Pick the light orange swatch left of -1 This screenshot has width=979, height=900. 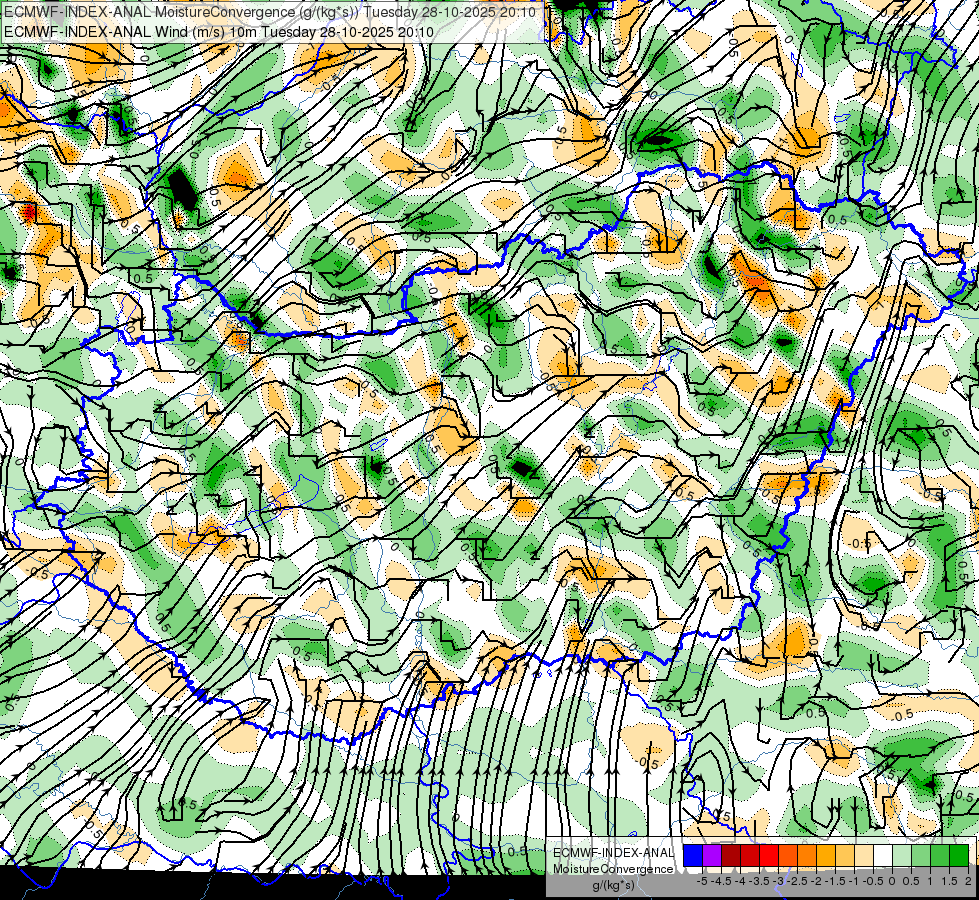845,856
